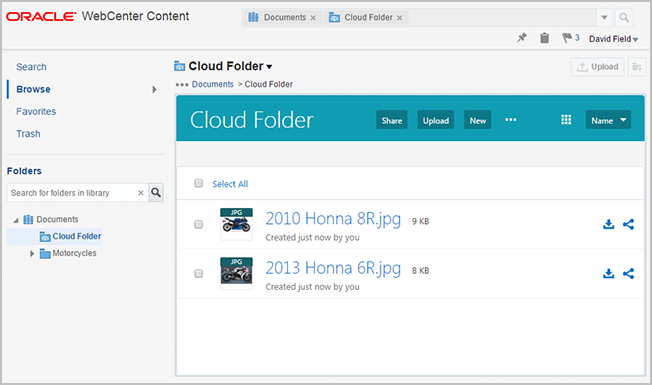Tick checkbox for 2010 Honna 8R.jpg
This screenshot has height=385, width=652.
199,225
